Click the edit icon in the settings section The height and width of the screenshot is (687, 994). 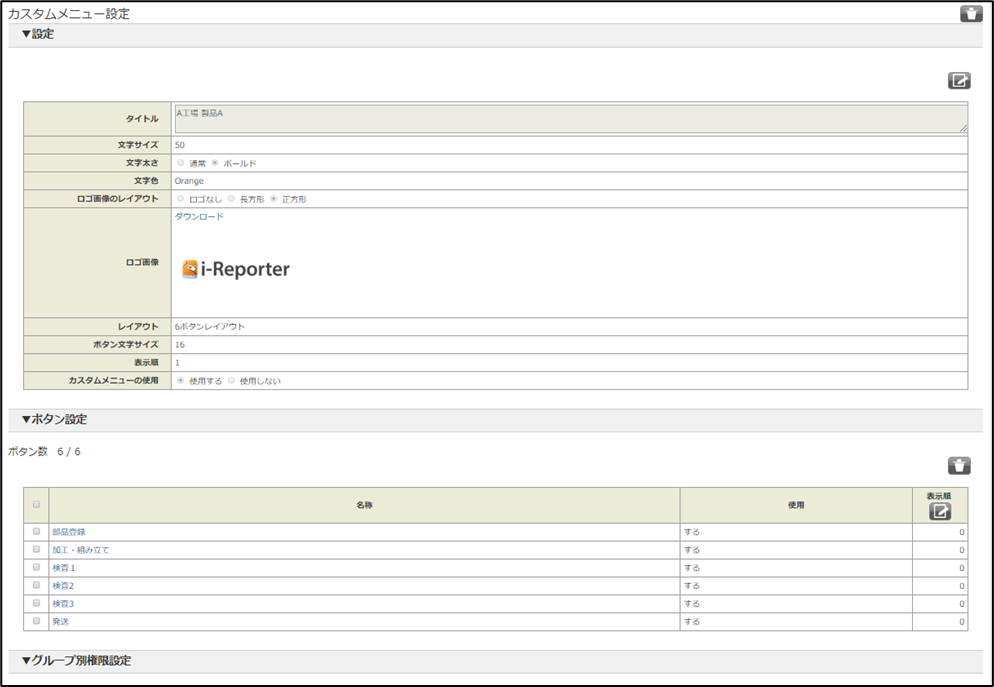[958, 81]
